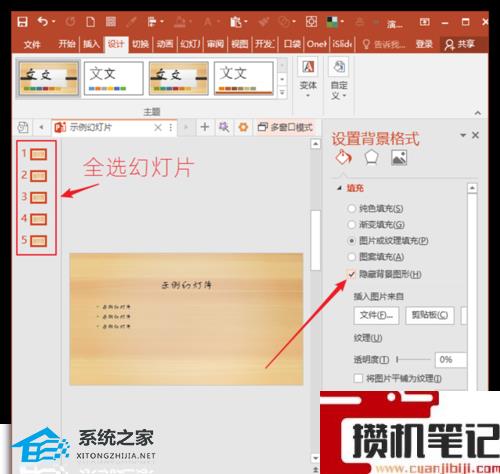
Task: Open the orange gear settings icon in tab bar
Action: 243,127
